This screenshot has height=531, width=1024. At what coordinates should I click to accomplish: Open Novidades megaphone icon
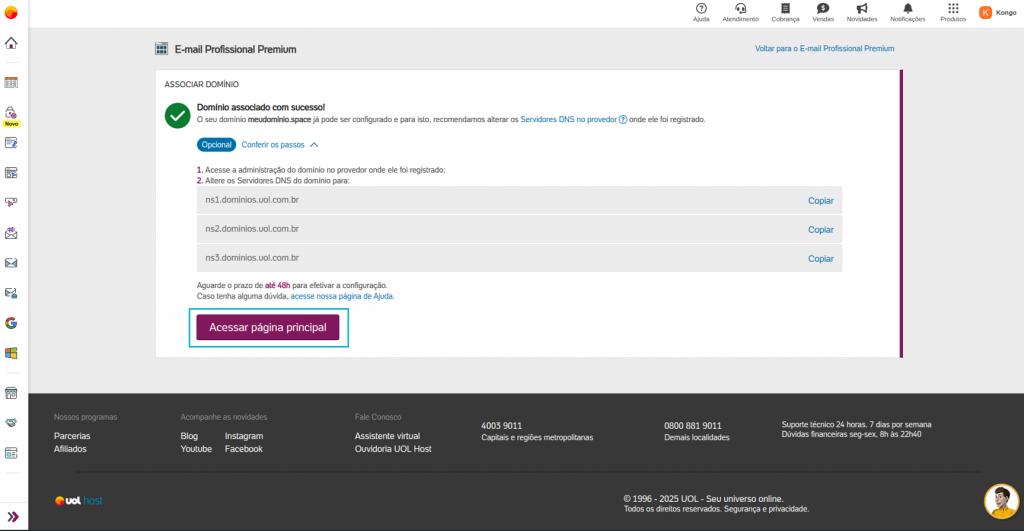tap(862, 12)
